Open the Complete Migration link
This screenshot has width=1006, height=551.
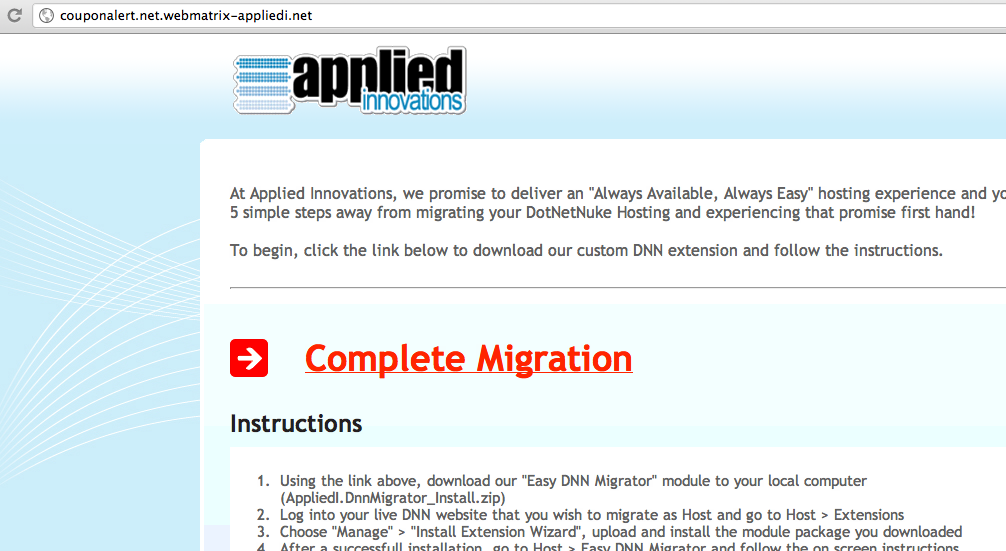coord(468,358)
